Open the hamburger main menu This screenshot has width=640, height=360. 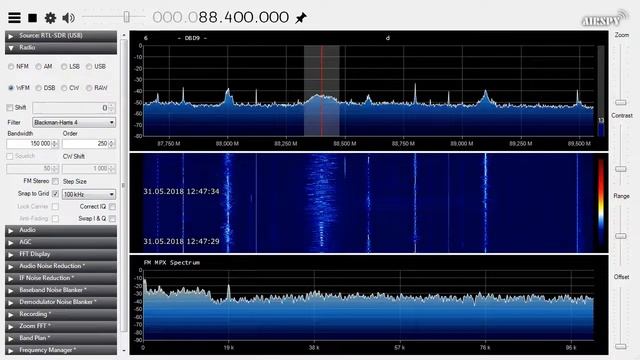14,18
